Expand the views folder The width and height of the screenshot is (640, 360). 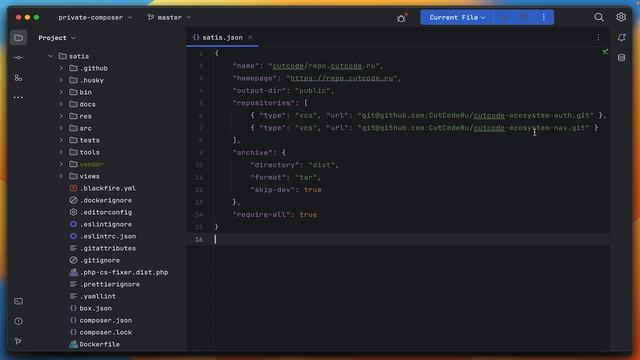(x=61, y=176)
